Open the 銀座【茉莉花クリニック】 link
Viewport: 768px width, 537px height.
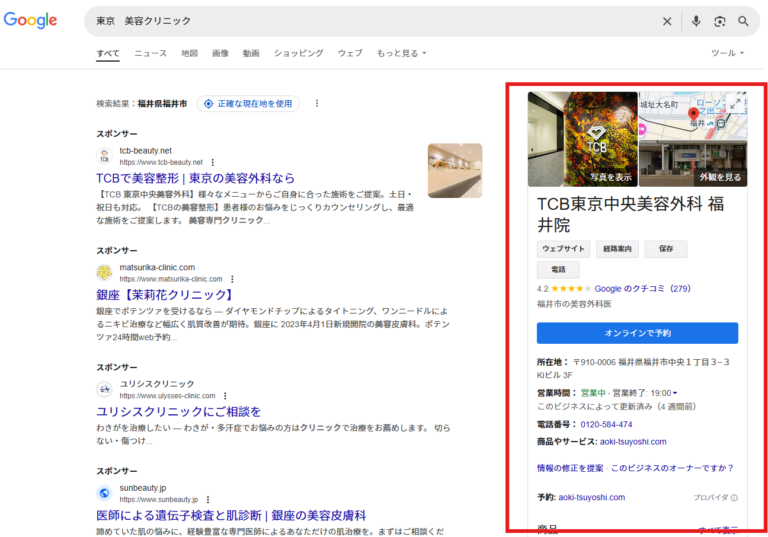[x=164, y=295]
